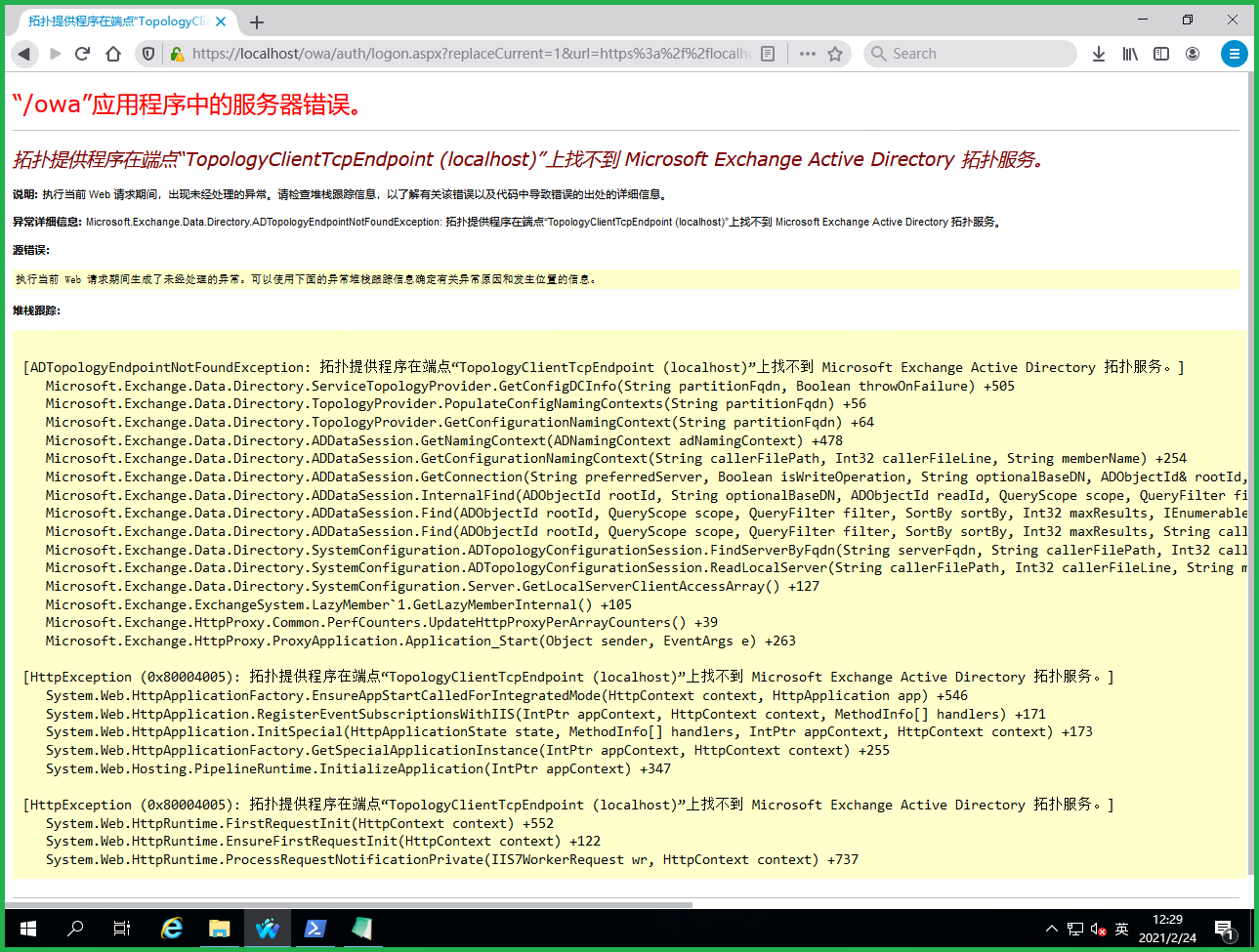The image size is (1259, 952).
Task: Open tracking protection shield panel
Action: (148, 54)
